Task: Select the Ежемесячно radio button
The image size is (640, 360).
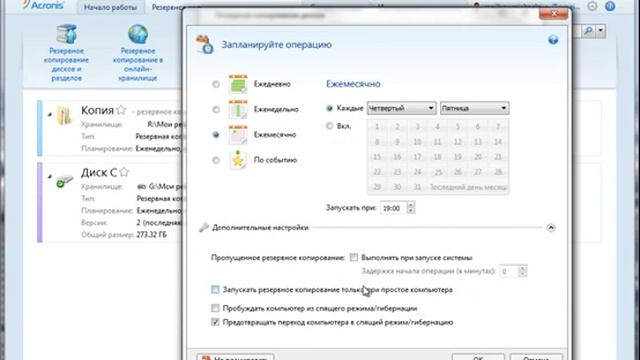Action: point(216,135)
